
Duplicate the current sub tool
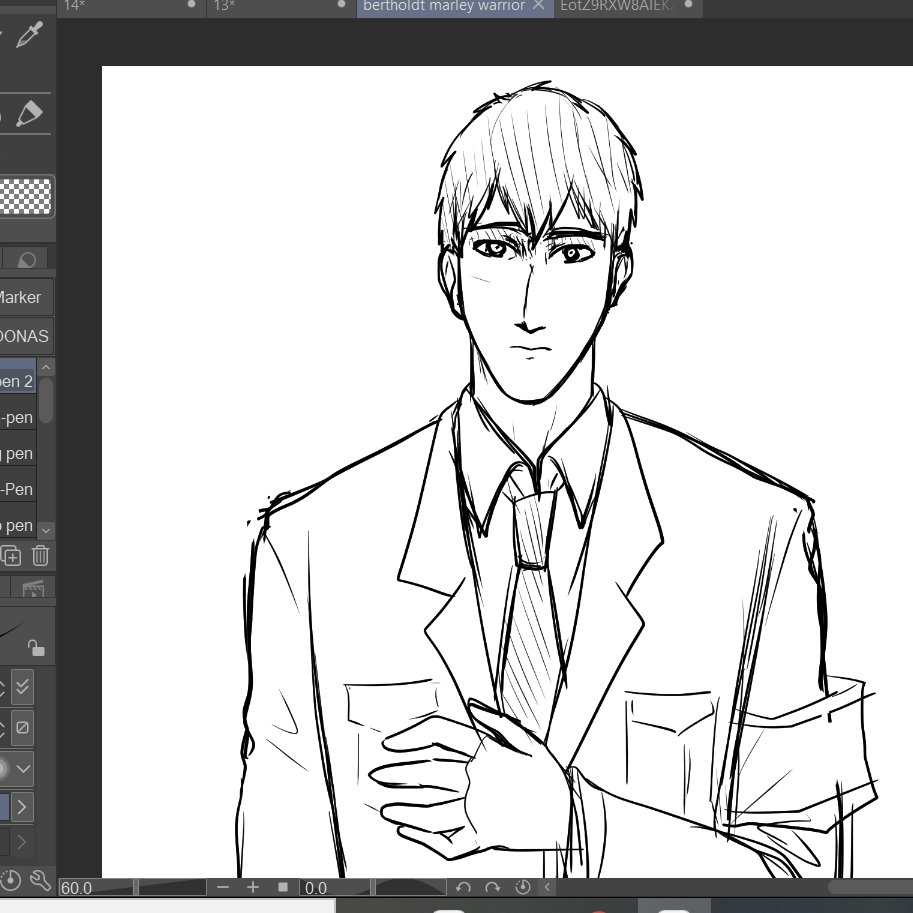coord(11,555)
